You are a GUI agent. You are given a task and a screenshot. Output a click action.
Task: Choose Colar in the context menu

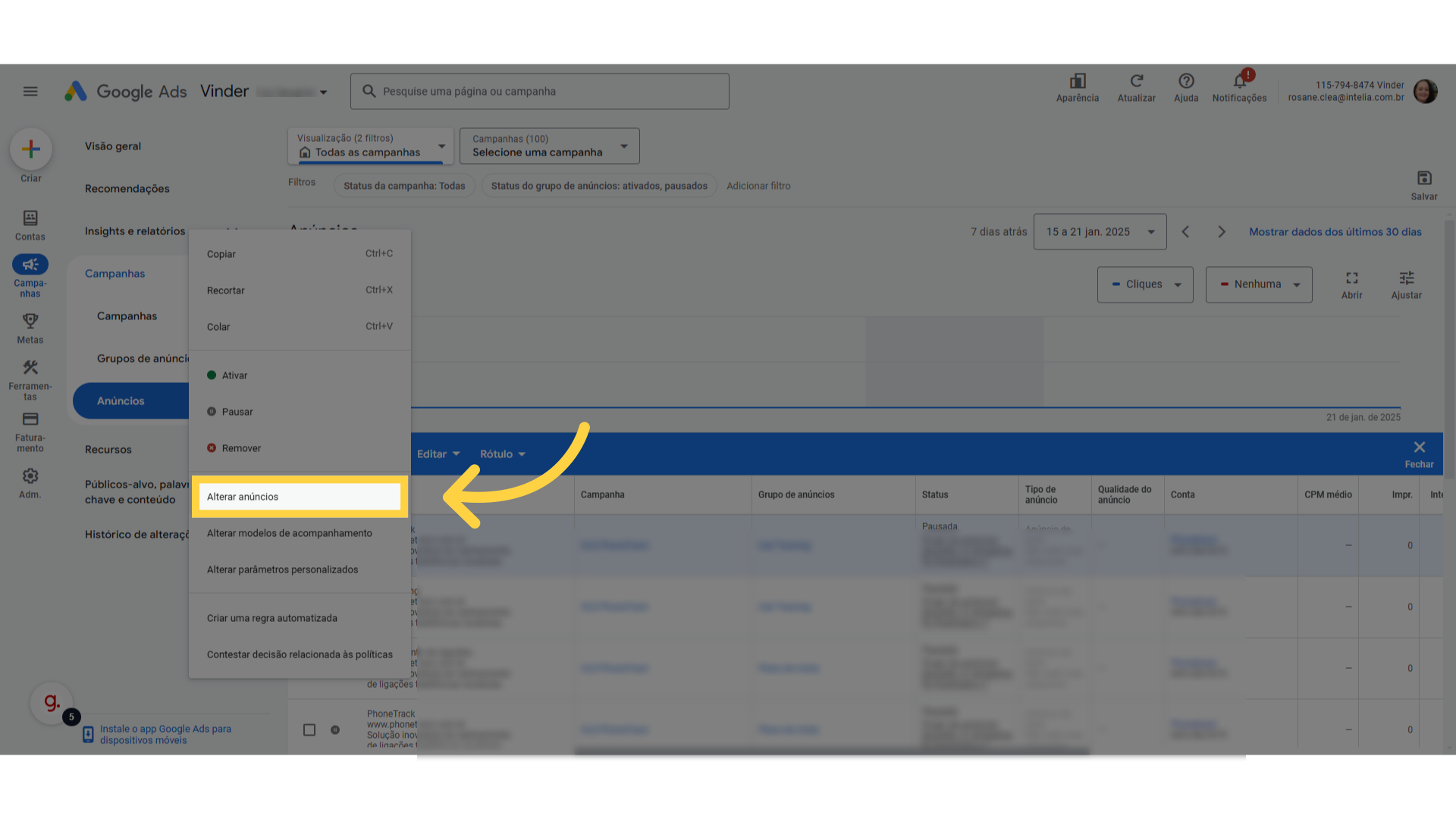tap(300, 327)
